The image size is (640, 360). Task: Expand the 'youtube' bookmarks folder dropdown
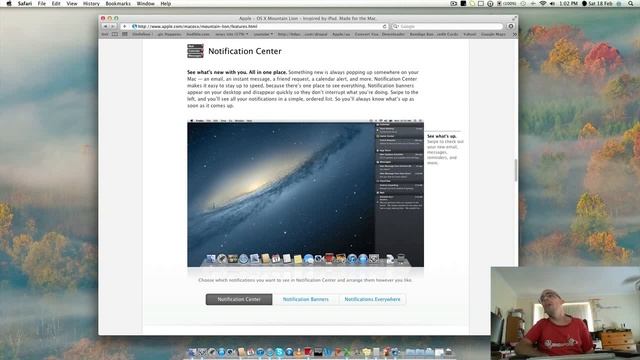pos(263,34)
